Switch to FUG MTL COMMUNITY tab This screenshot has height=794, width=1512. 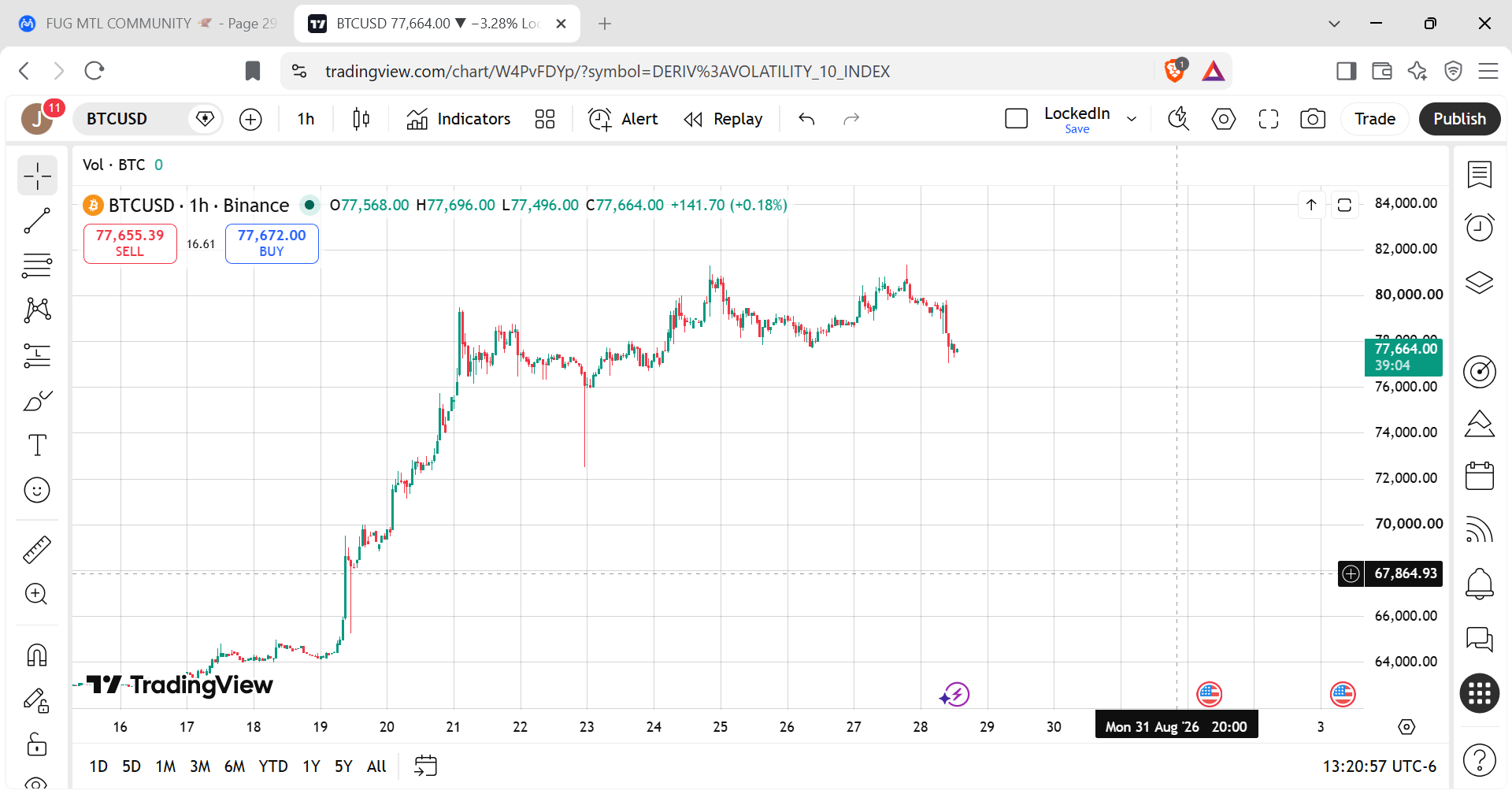pyautogui.click(x=147, y=24)
